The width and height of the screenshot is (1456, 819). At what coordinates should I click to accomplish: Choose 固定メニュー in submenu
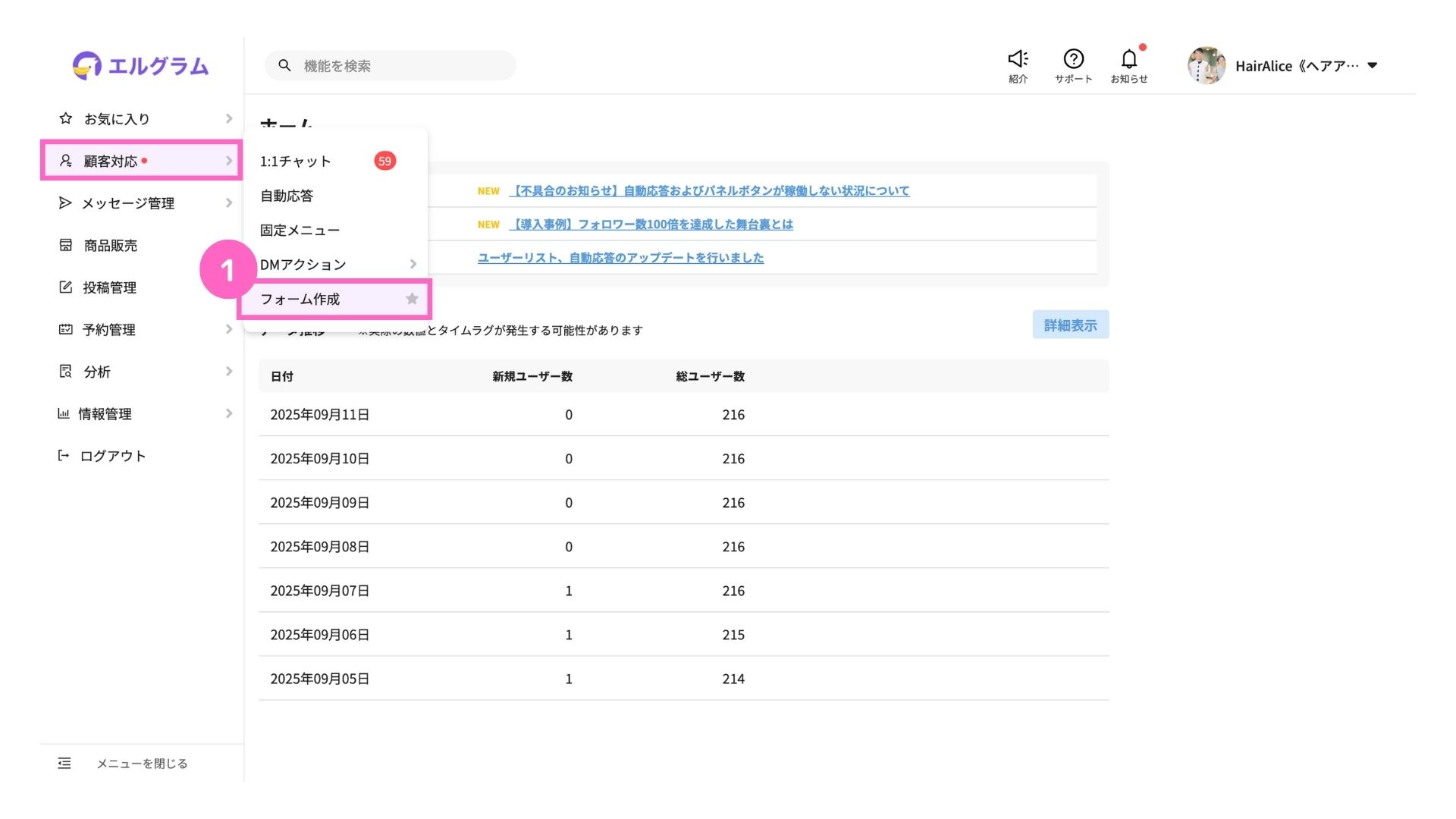point(300,230)
